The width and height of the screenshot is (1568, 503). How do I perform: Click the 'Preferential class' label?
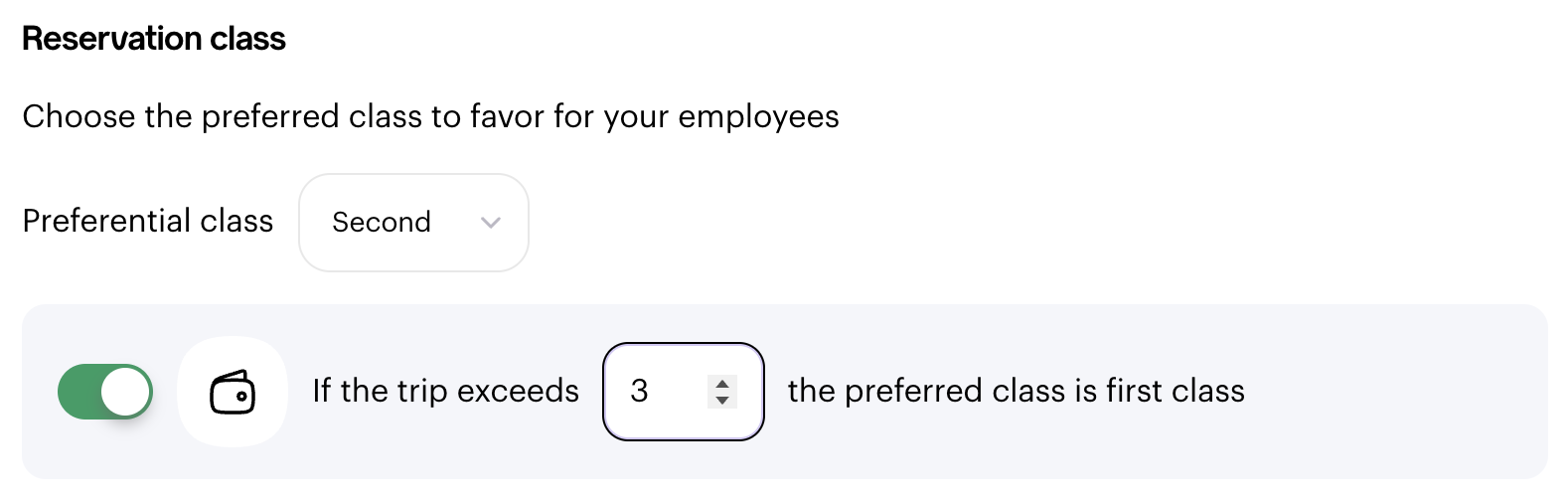(148, 221)
